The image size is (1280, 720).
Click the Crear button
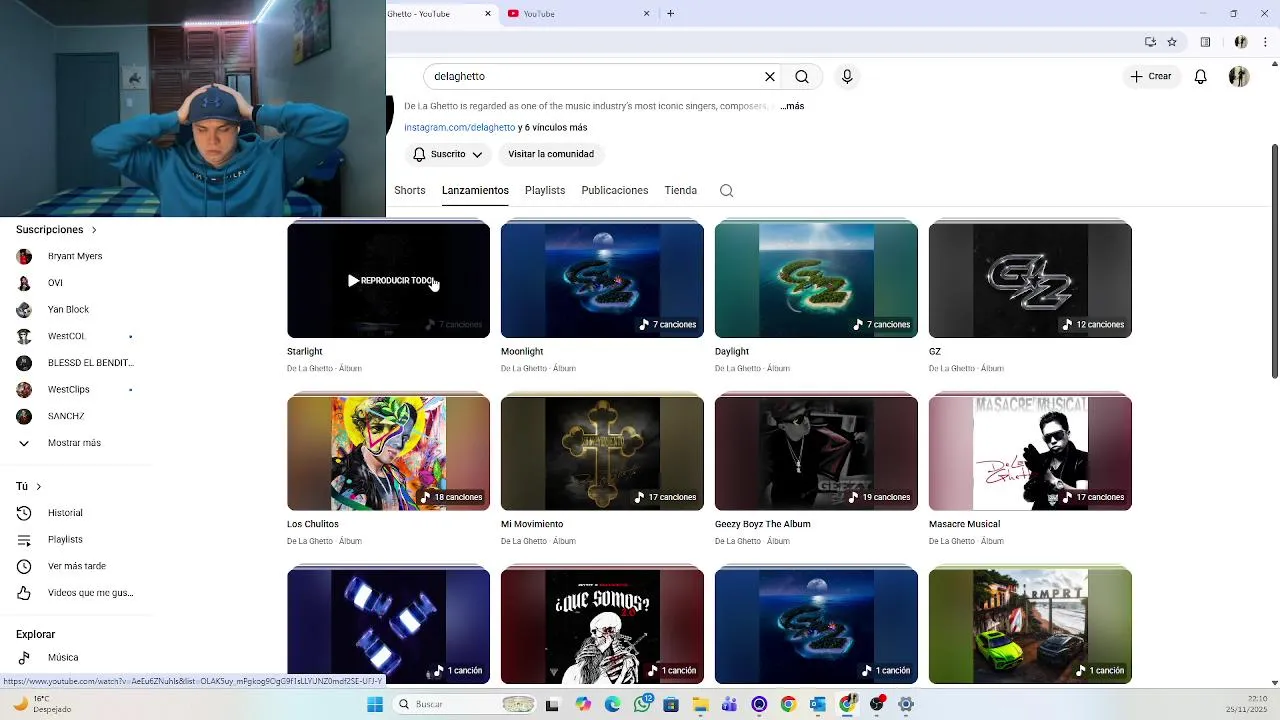pos(1151,76)
